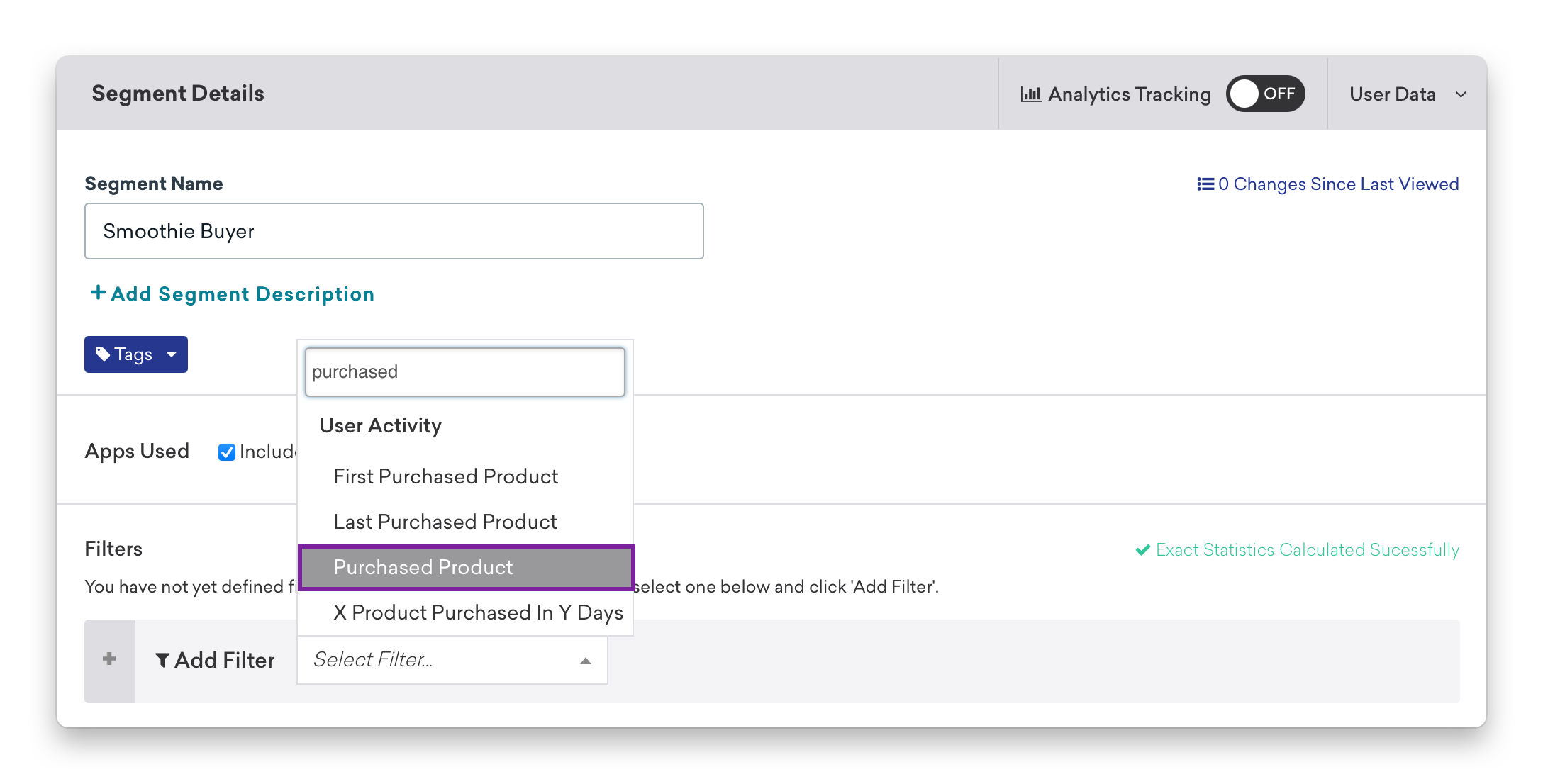Open 0 Changes Since Last Viewed link
1543x784 pixels.
point(1327,184)
